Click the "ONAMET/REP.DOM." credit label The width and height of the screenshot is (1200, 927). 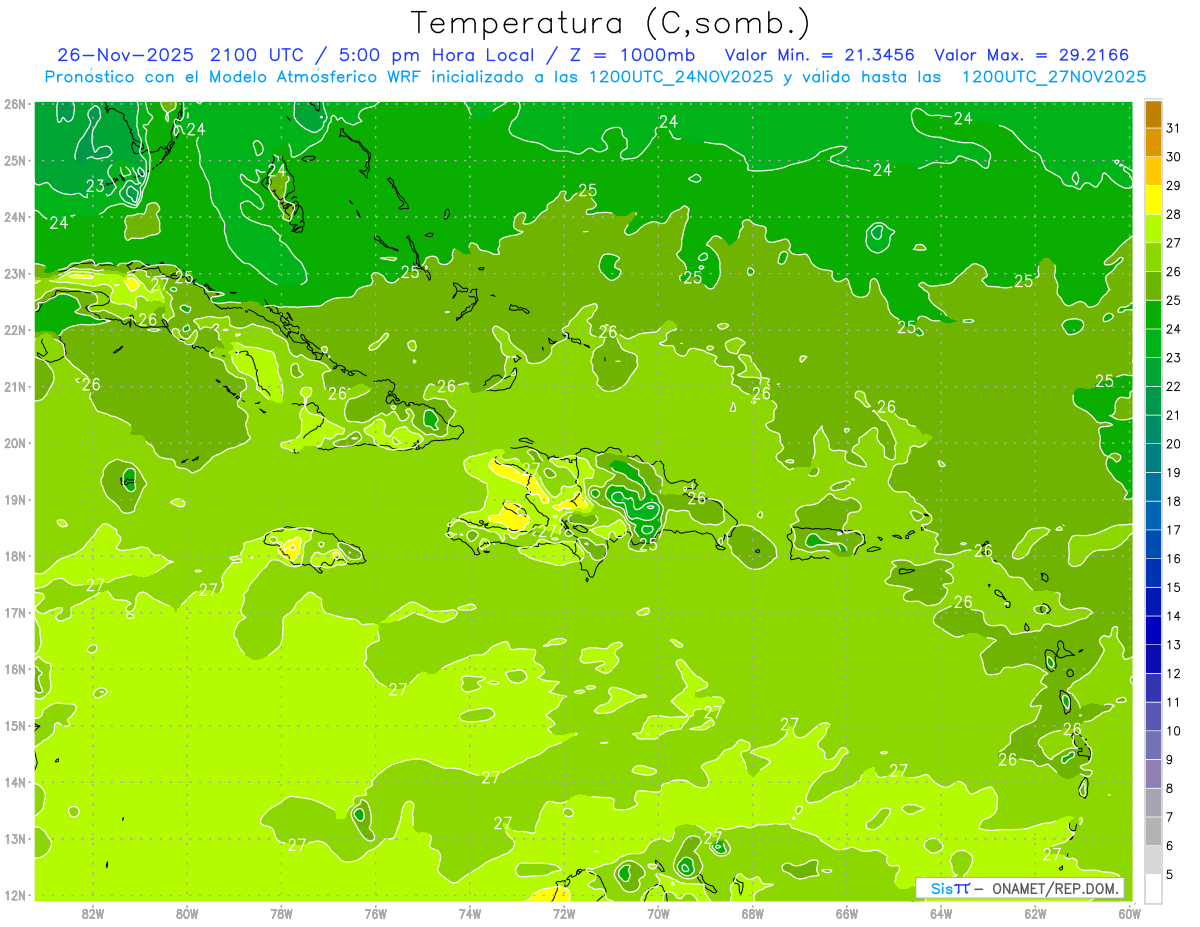tap(1055, 888)
